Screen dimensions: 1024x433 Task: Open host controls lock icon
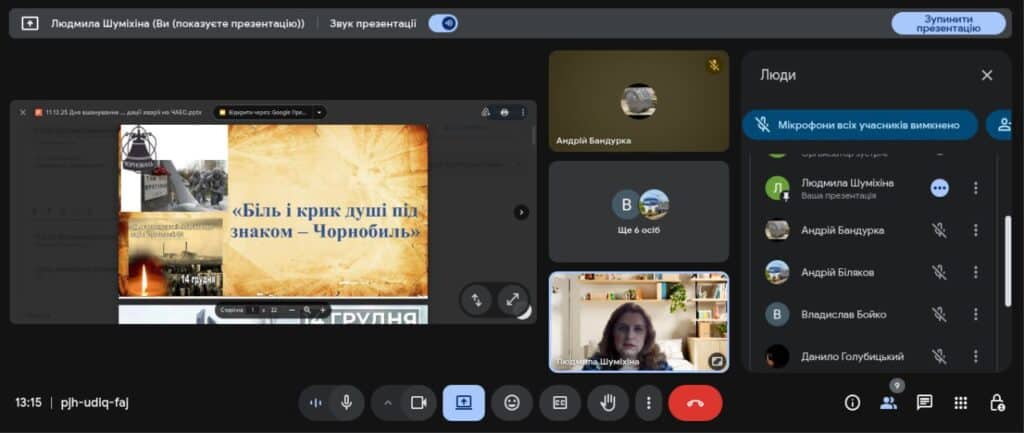997,402
